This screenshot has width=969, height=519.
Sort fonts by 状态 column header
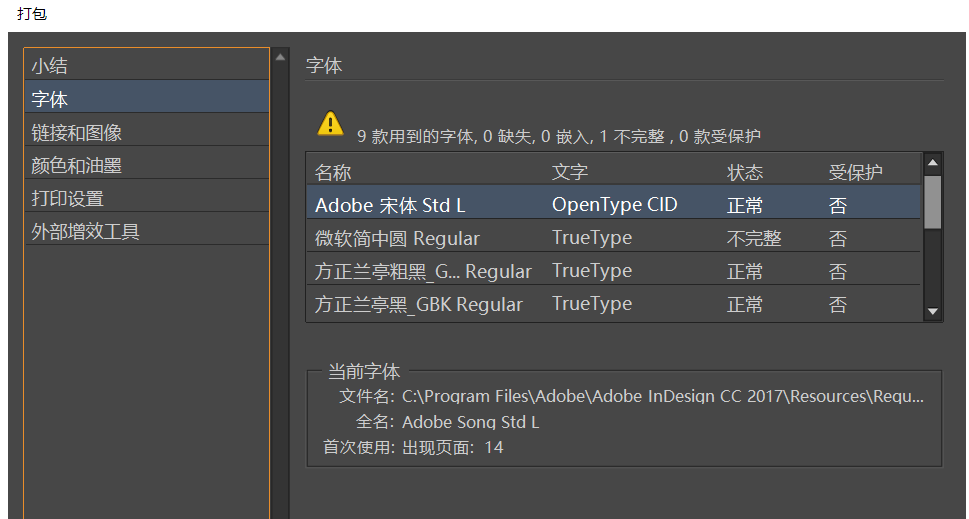pyautogui.click(x=745, y=172)
